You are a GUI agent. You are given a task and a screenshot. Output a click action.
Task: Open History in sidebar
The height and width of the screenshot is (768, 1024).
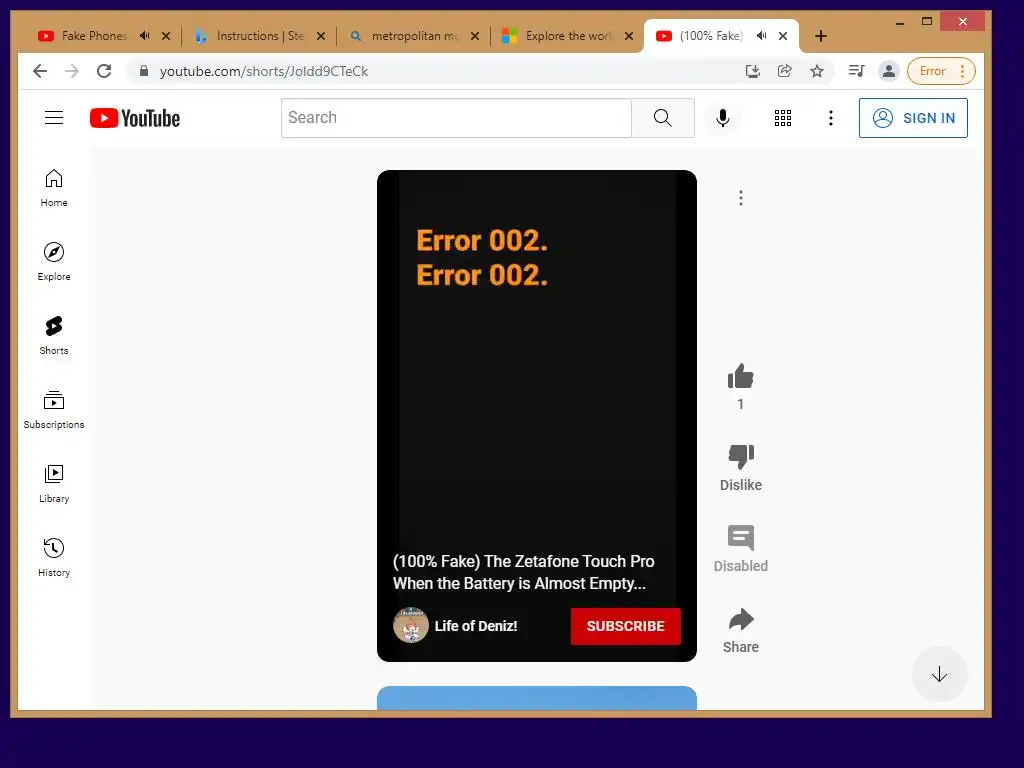[54, 557]
